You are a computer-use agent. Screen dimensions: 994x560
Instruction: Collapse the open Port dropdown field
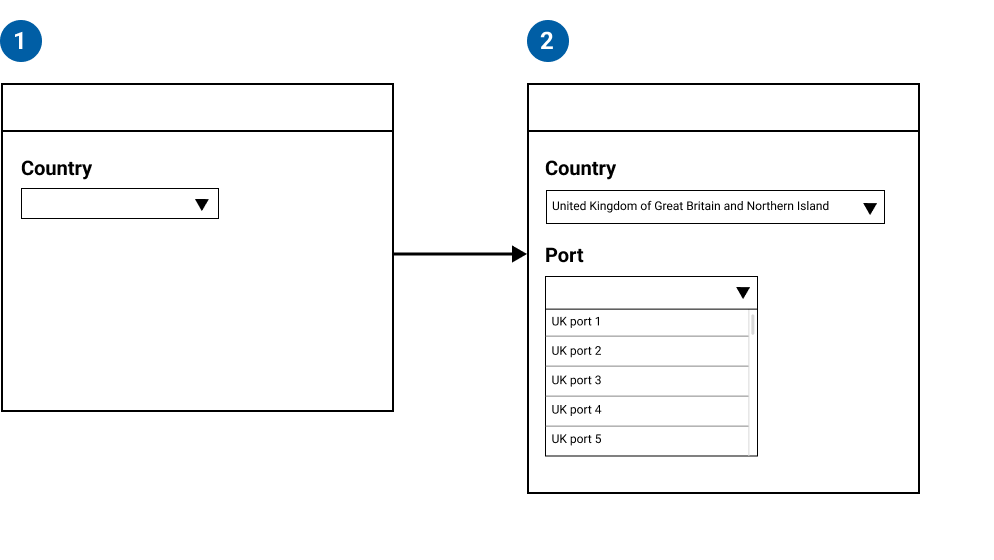click(x=640, y=293)
